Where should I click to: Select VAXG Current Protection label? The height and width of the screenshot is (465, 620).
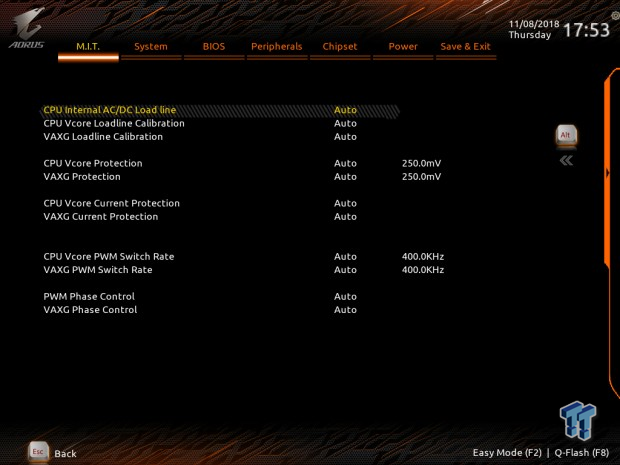[101, 217]
